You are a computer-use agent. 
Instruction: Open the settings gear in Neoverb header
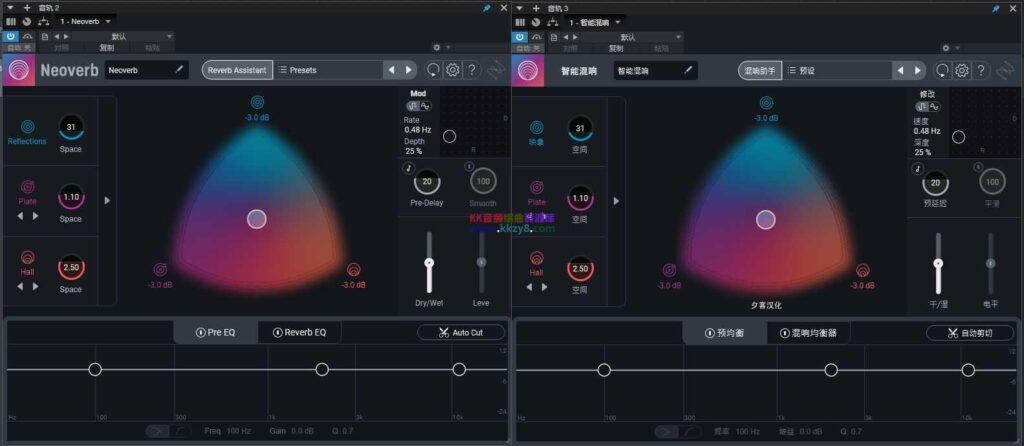point(453,70)
